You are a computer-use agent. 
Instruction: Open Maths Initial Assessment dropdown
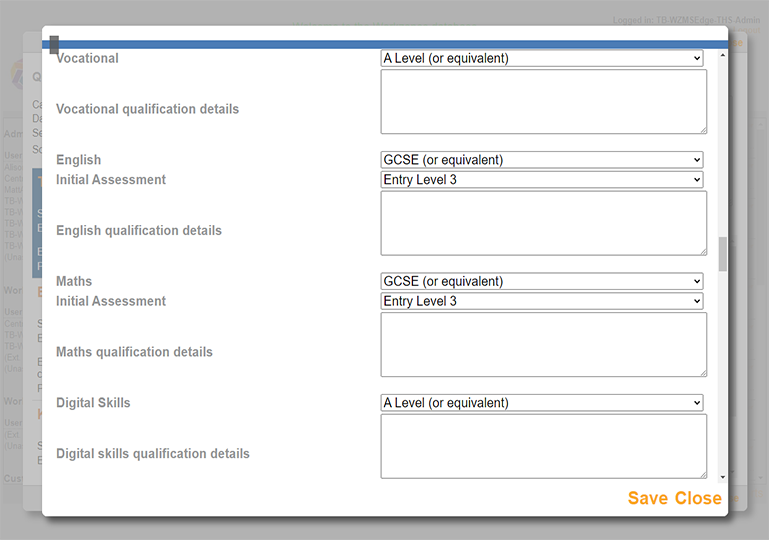click(x=542, y=301)
